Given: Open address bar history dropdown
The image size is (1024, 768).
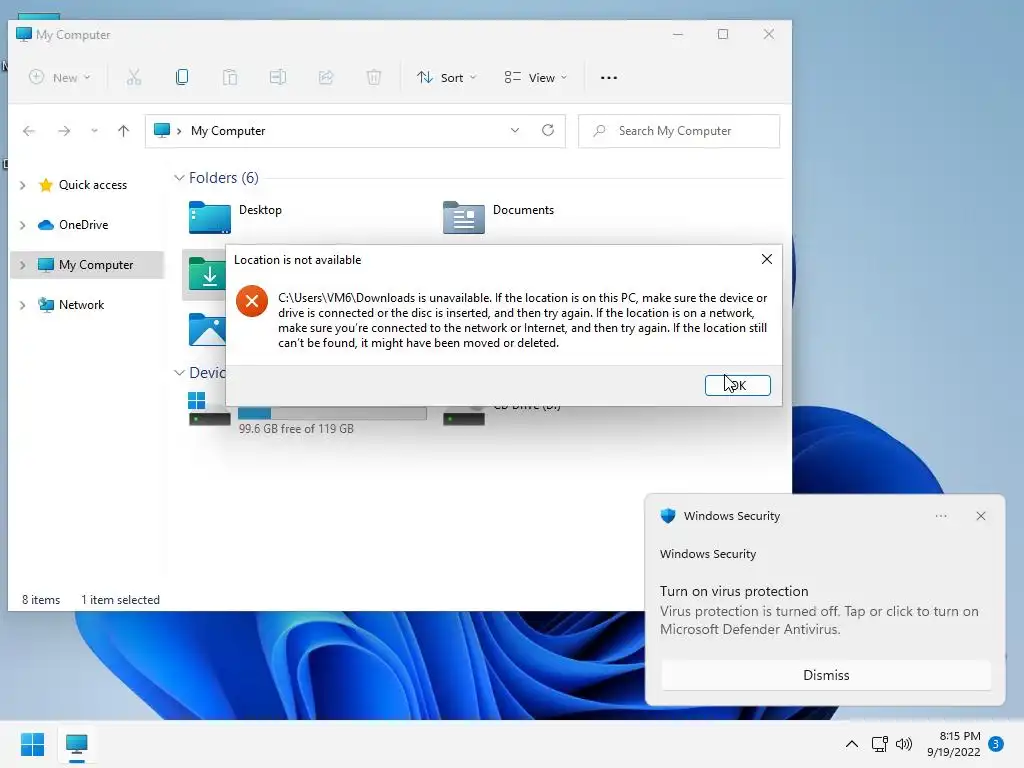Looking at the screenshot, I should (x=515, y=131).
